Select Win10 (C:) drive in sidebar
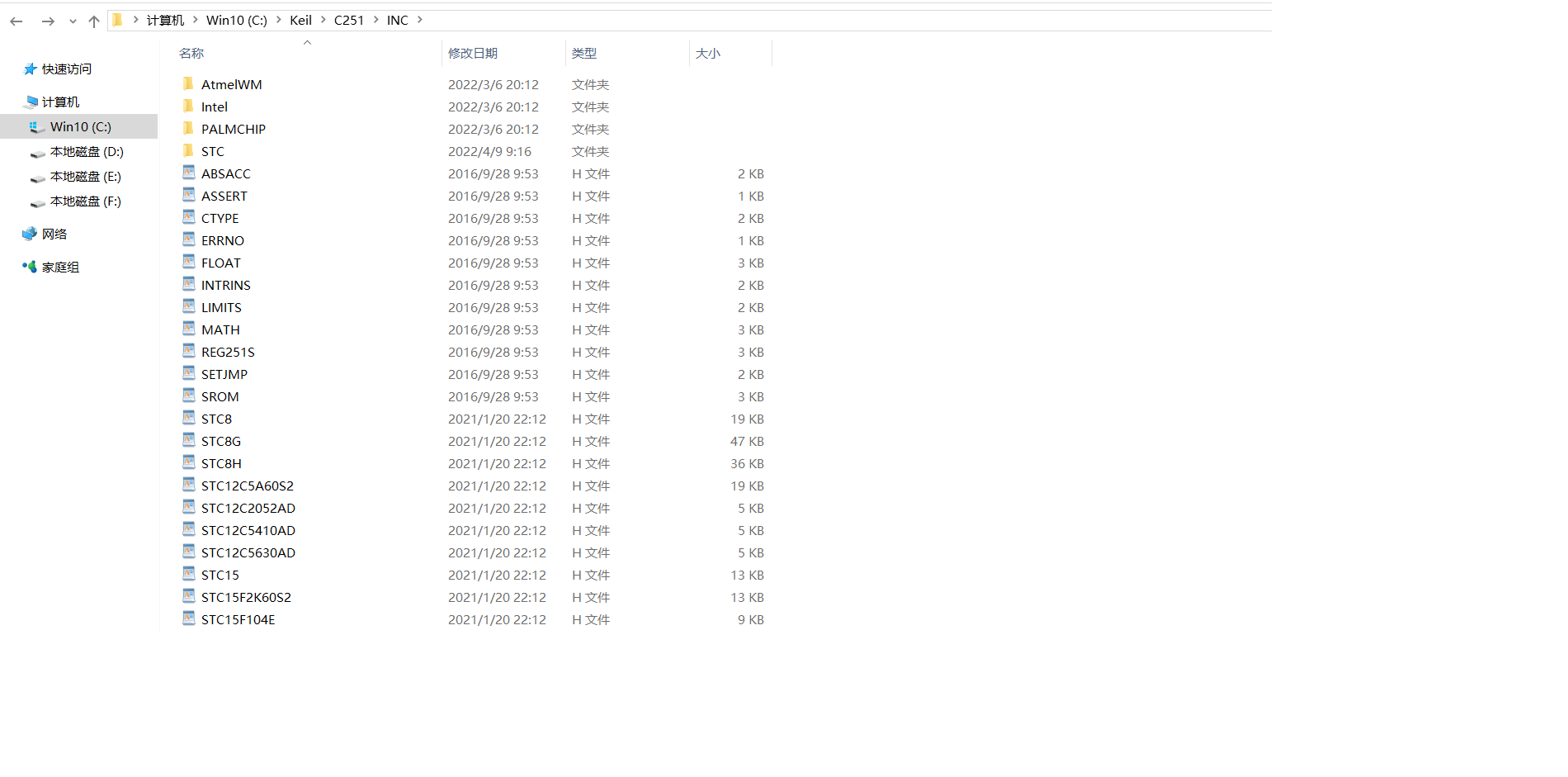Screen dimensions: 1568x777 [80, 126]
